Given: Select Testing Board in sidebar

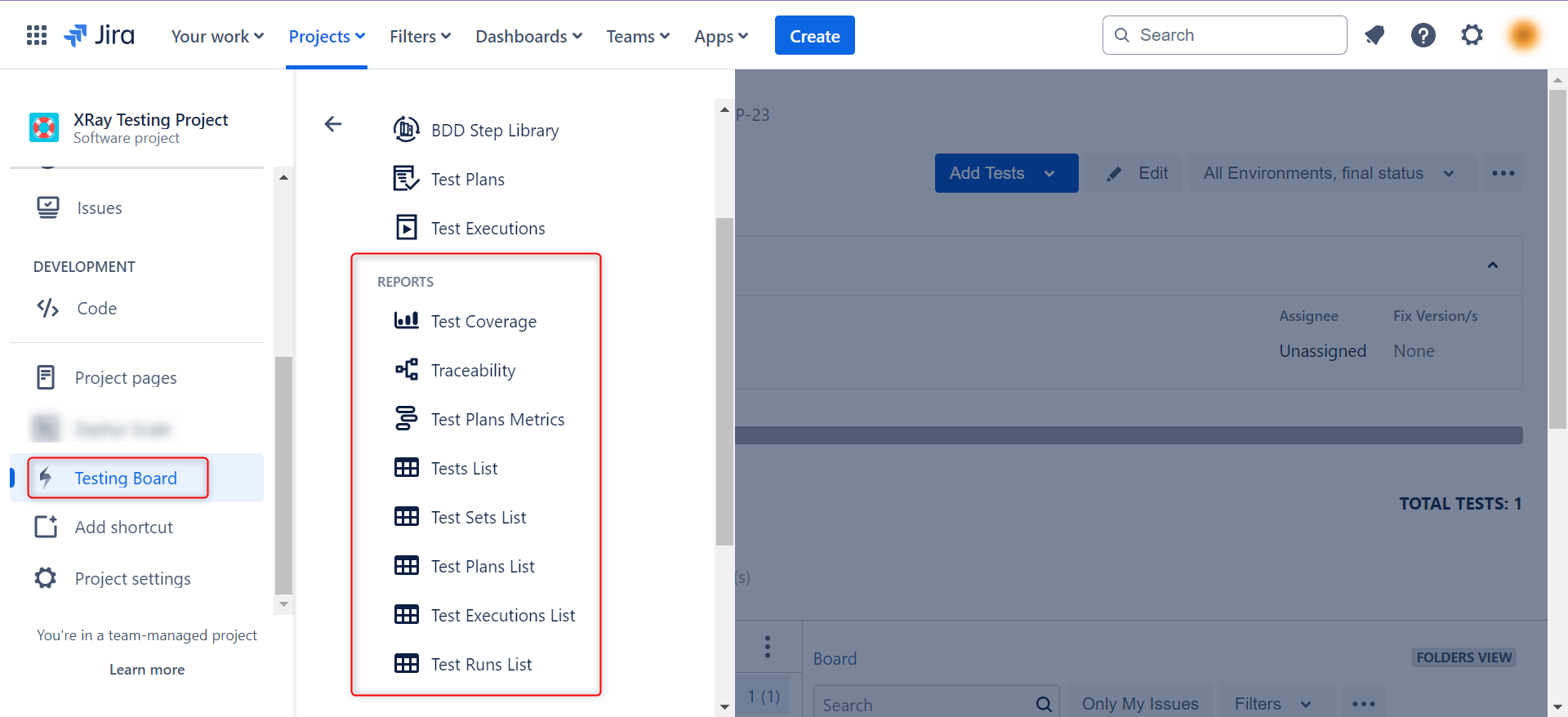Looking at the screenshot, I should [125, 479].
